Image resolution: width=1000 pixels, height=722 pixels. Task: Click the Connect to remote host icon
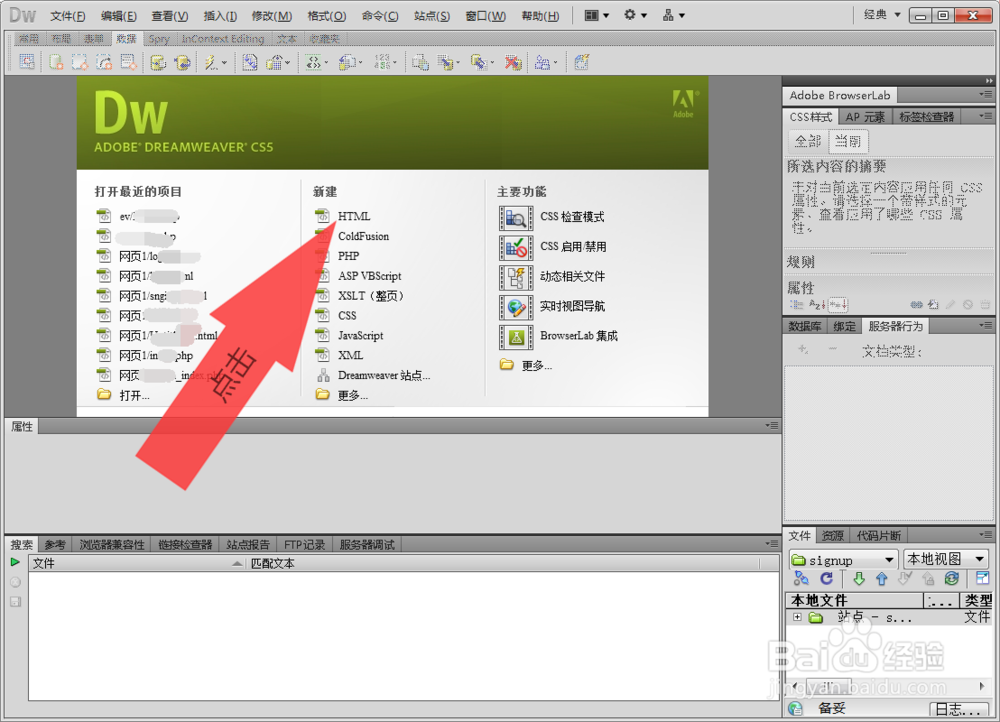(x=801, y=578)
